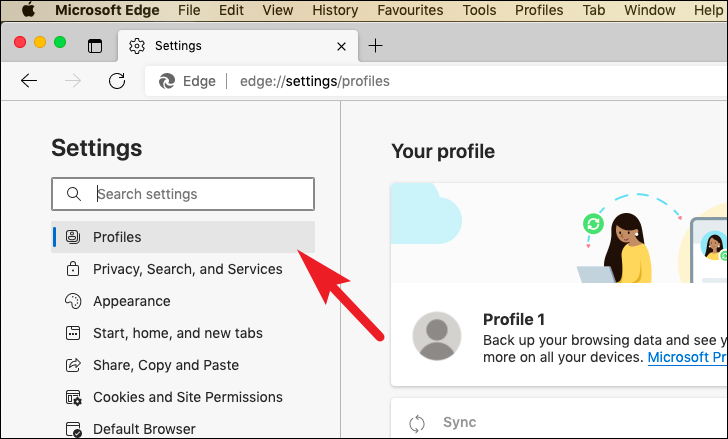728x439 pixels.
Task: Select Profiles in settings sidebar
Action: pos(183,237)
